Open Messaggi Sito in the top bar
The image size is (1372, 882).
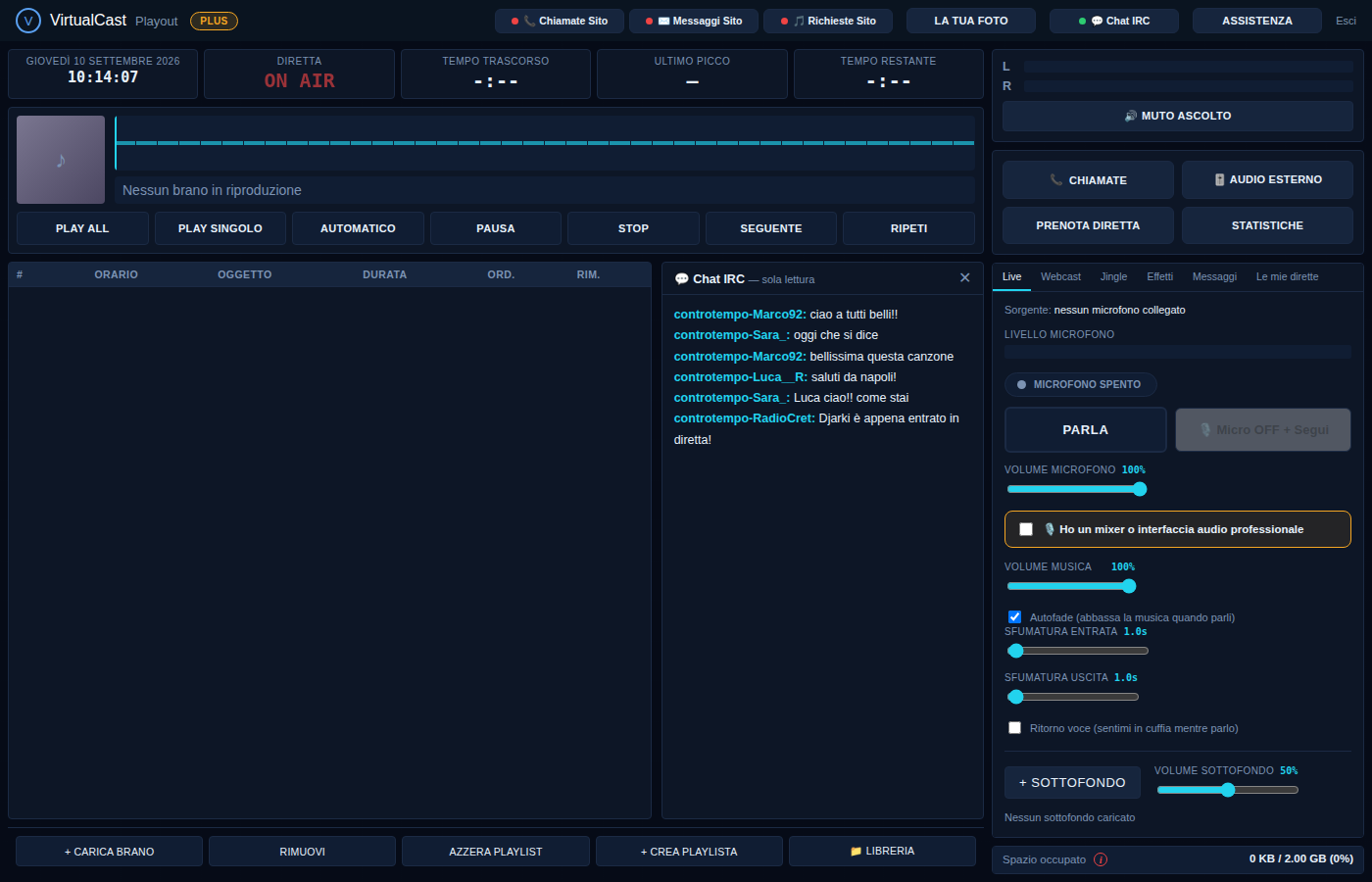(694, 21)
